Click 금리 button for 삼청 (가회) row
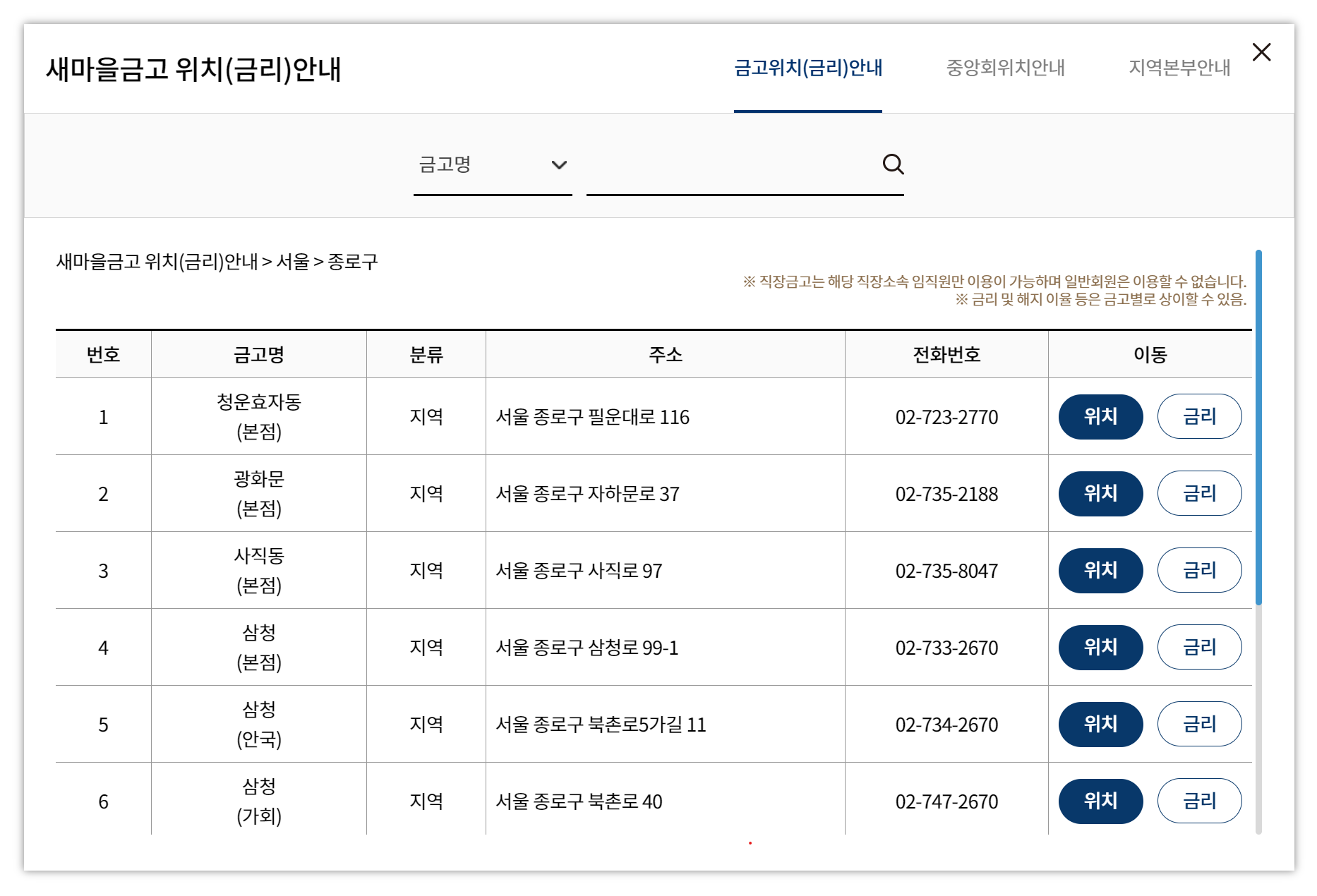Image resolution: width=1317 pixels, height=896 pixels. tap(1199, 801)
